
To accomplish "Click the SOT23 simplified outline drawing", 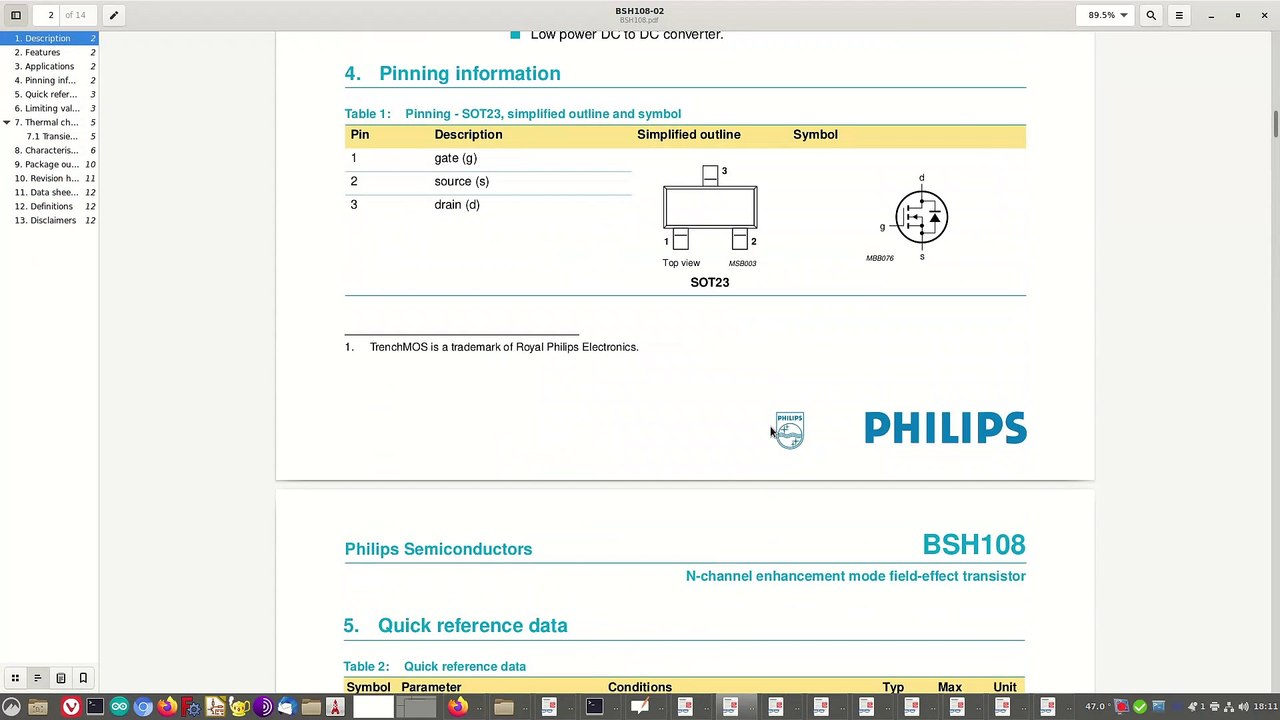I will 710,208.
